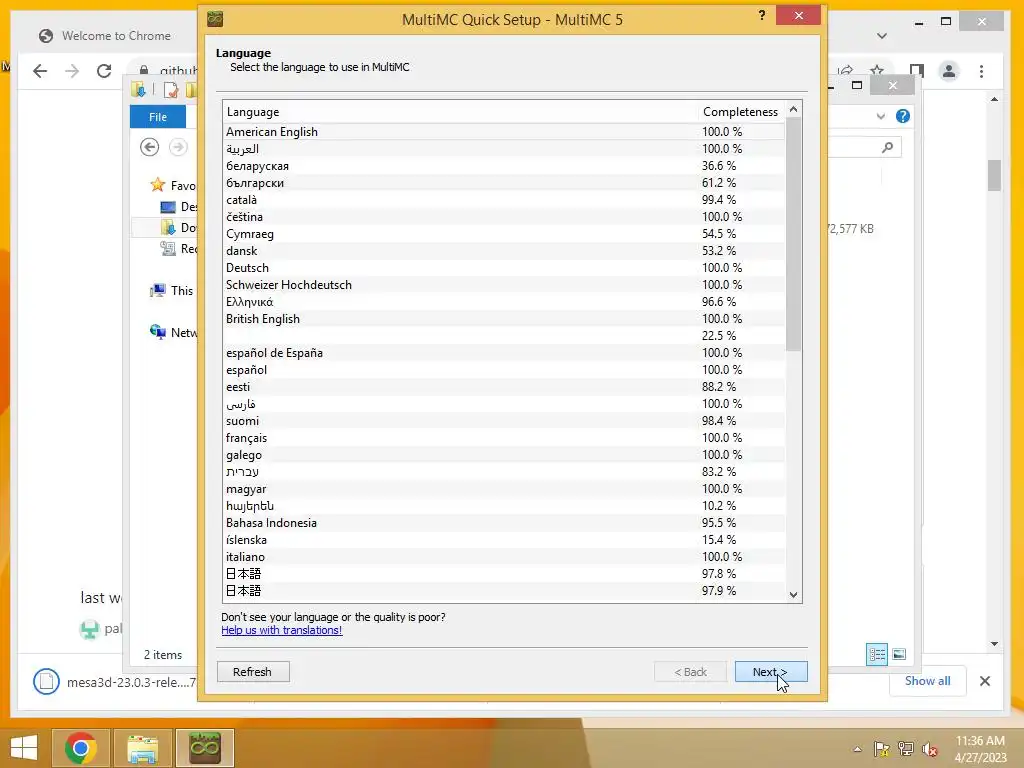Switch File Explorer to details view
Screen dimensions: 1024x768
[x=876, y=654]
